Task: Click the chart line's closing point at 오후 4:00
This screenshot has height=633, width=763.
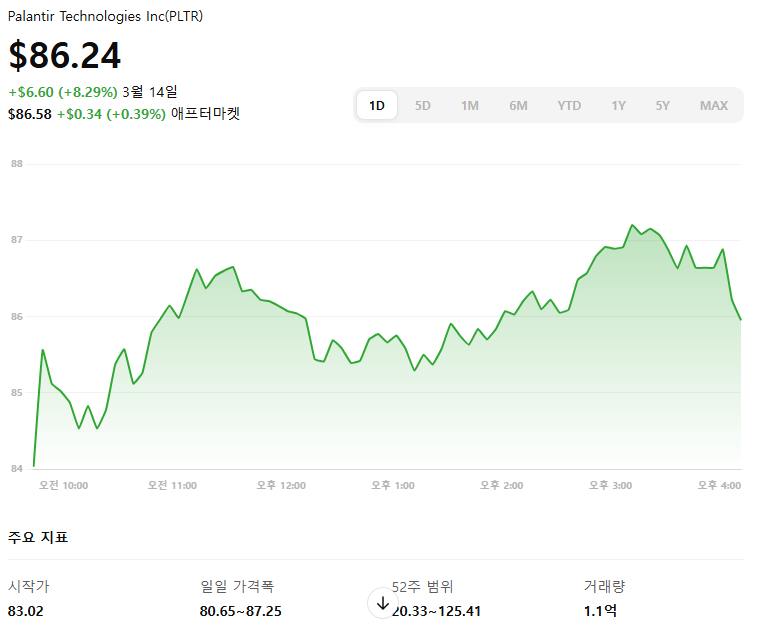Action: point(741,320)
